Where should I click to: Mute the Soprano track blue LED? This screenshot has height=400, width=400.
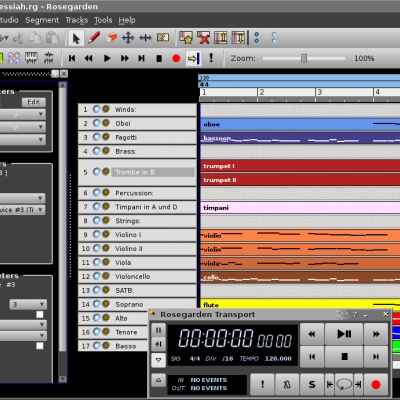[97, 304]
